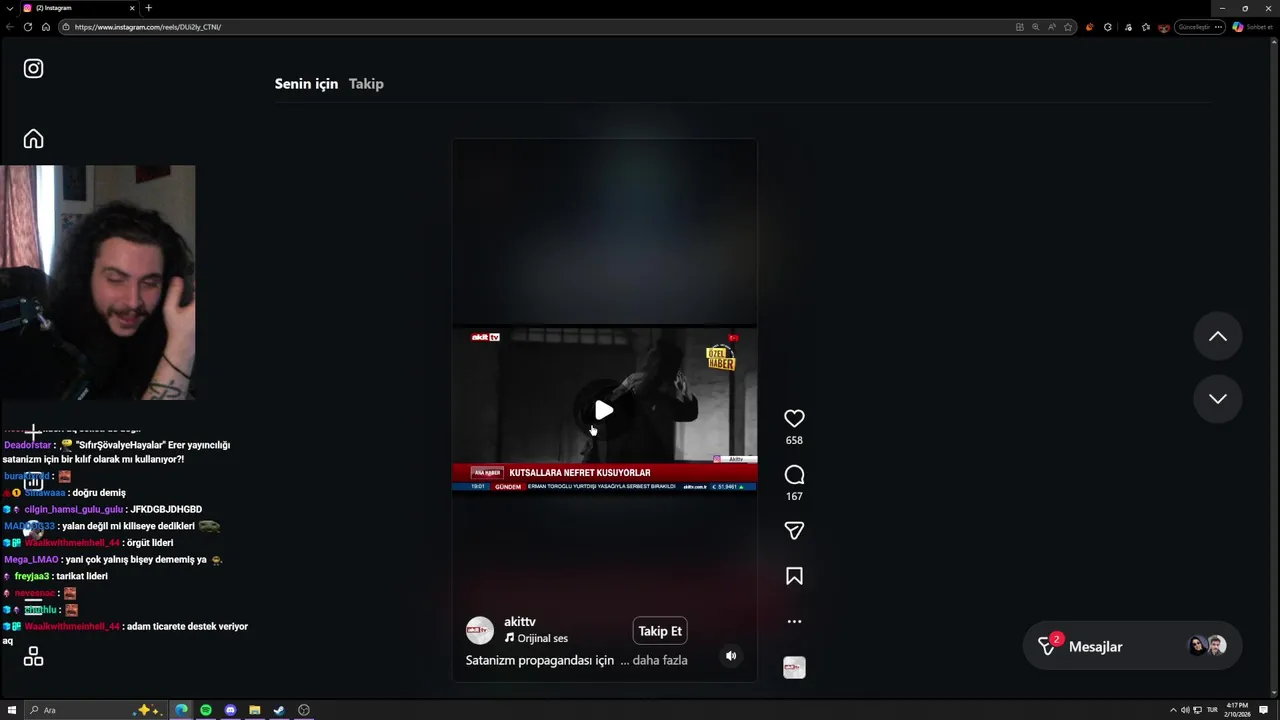Click chat username 'cilgin_hamsi_gulu_gulu'
The width and height of the screenshot is (1280, 720).
pyautogui.click(x=73, y=510)
